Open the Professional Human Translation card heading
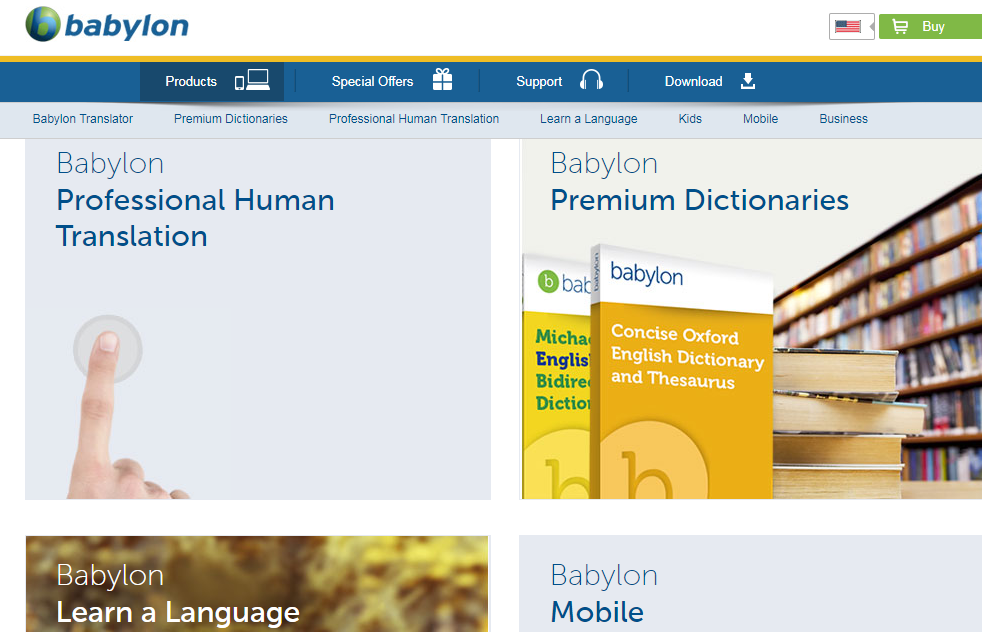 (195, 217)
